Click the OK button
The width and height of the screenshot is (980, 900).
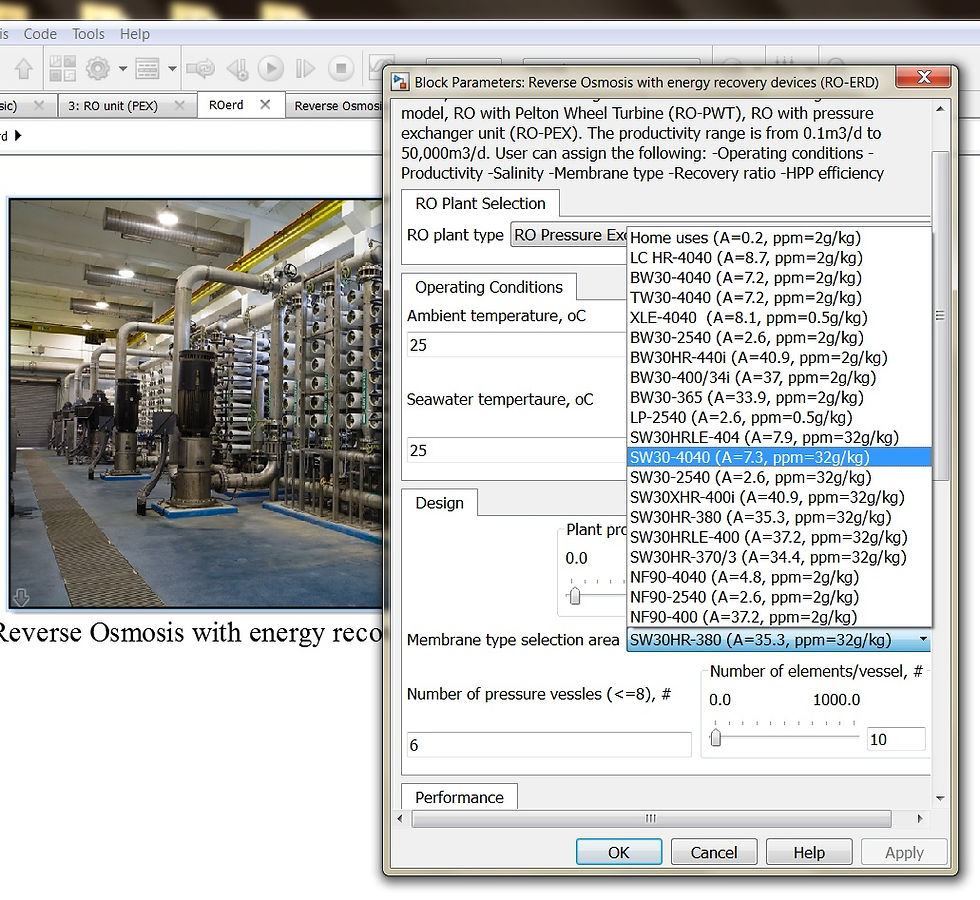(618, 852)
